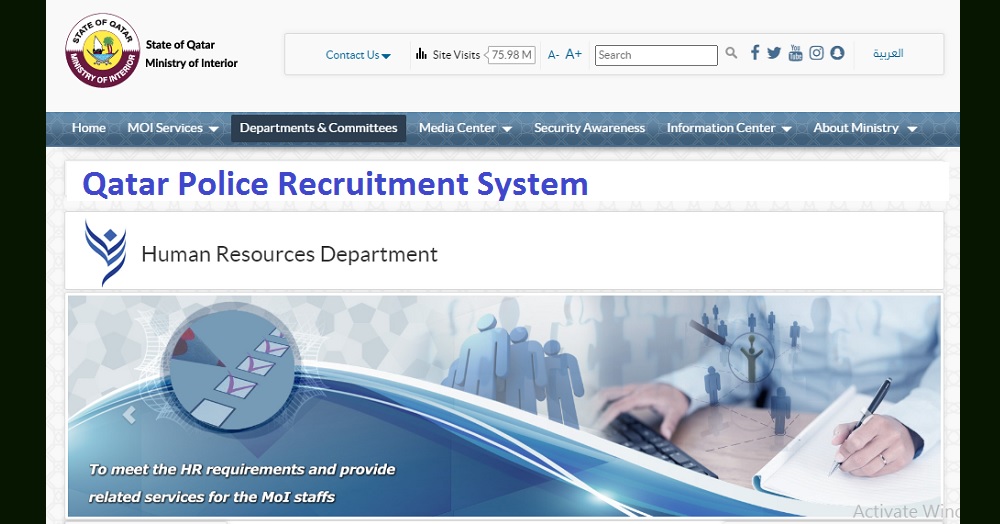Open the Snapchat social icon
Viewport: 1000px width, 524px height.
click(x=837, y=53)
